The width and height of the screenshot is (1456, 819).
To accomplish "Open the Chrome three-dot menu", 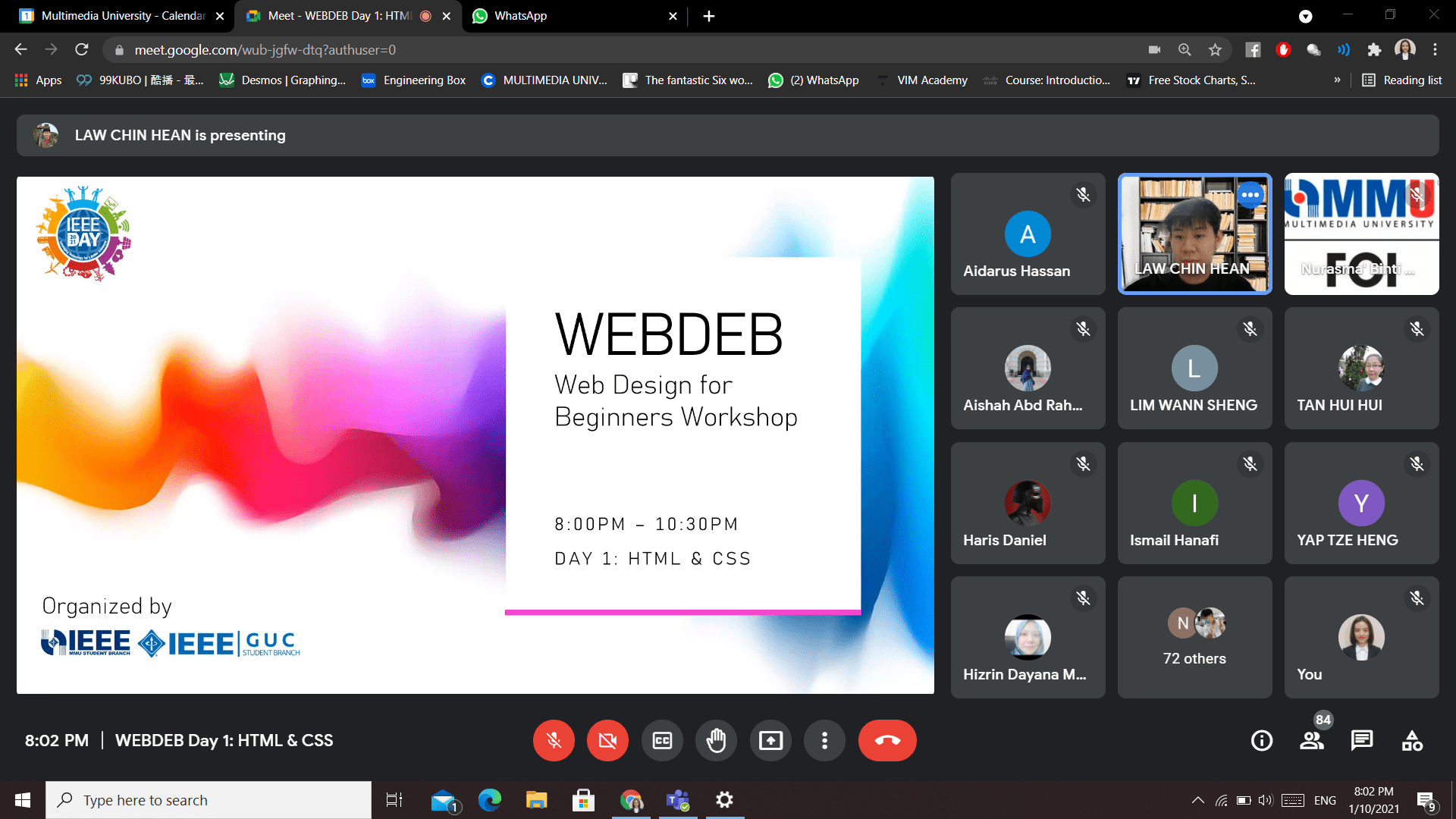I will coord(1435,49).
